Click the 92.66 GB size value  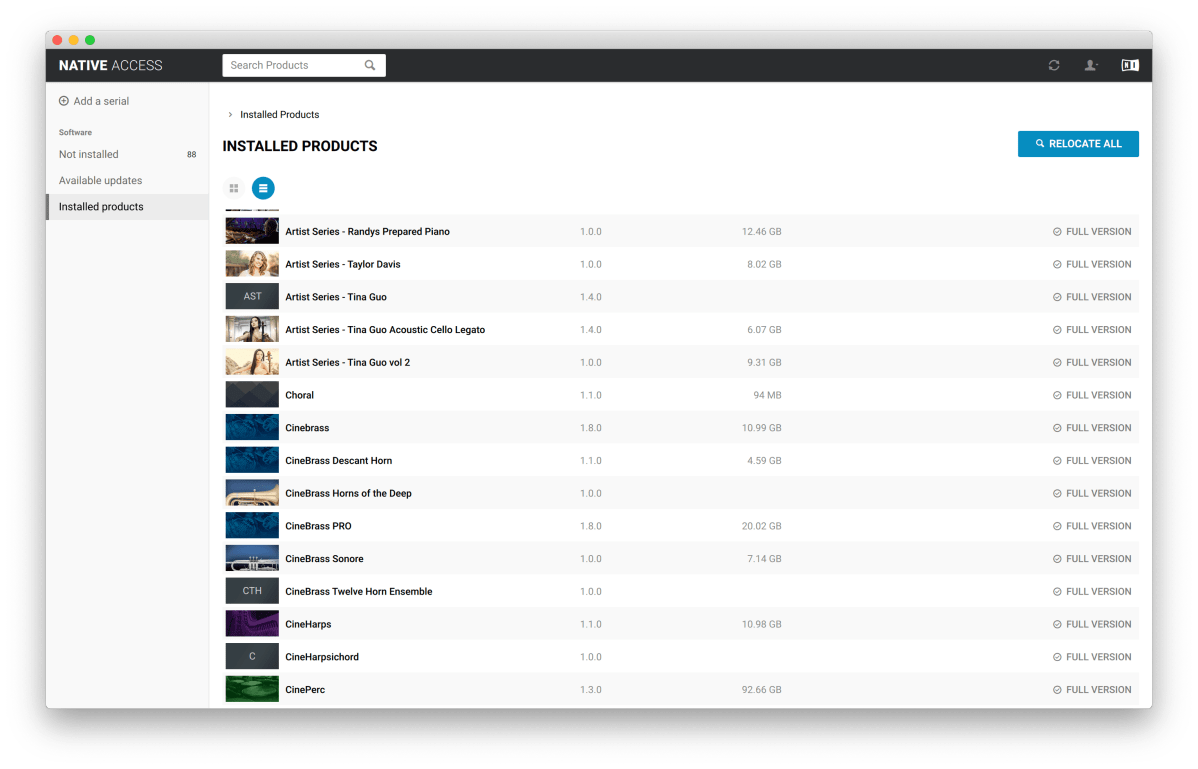[762, 690]
